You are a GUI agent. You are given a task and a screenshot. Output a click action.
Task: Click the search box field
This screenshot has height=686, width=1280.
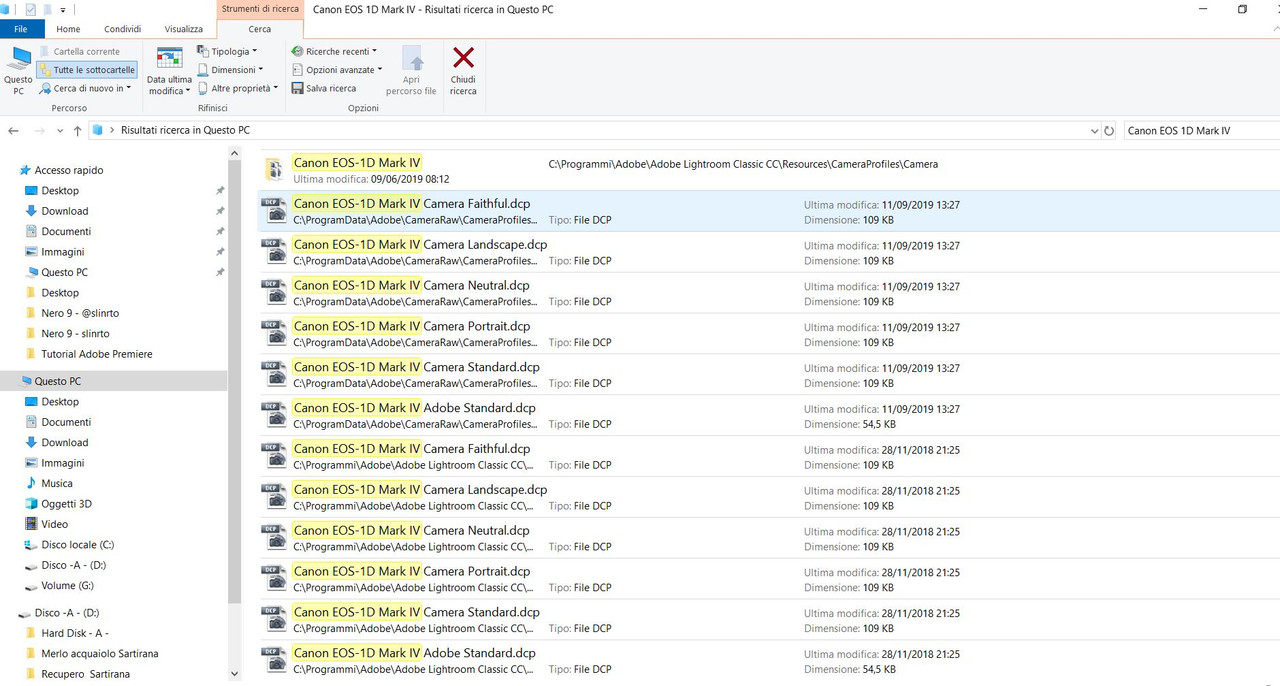point(1200,130)
